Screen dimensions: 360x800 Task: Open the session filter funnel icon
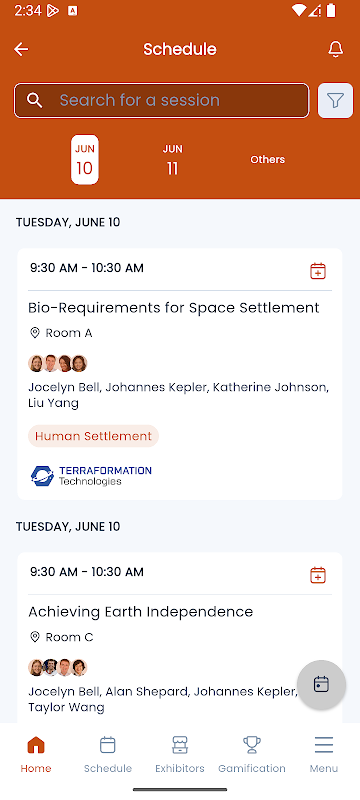tap(335, 101)
